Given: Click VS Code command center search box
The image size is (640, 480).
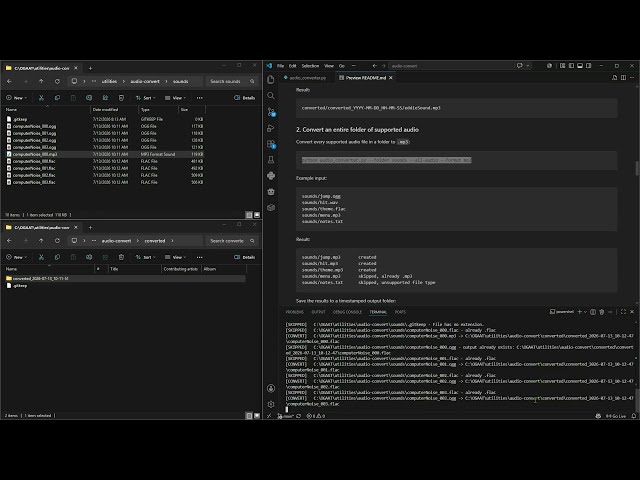Looking at the screenshot, I should (451, 66).
